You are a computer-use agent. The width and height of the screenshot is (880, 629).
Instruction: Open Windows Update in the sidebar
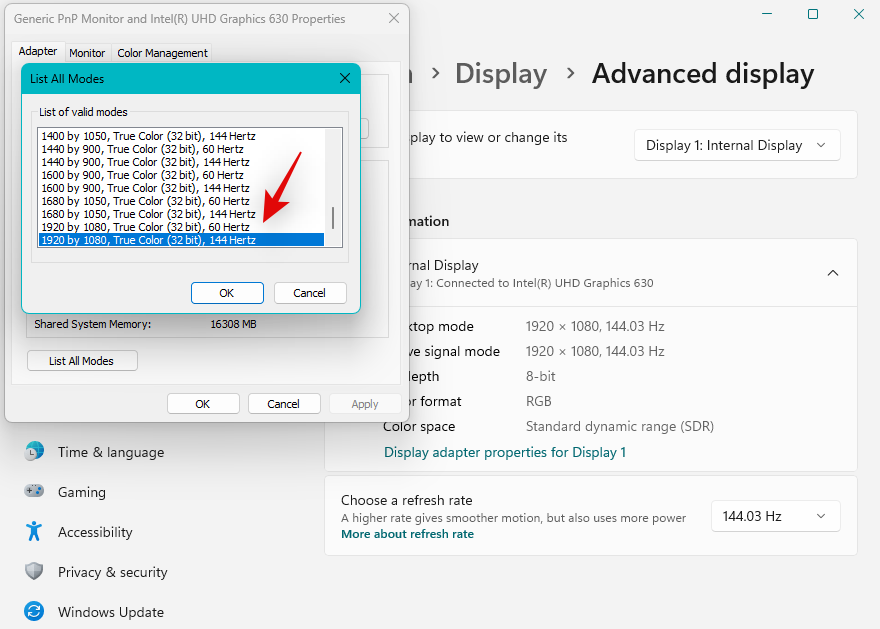(110, 611)
